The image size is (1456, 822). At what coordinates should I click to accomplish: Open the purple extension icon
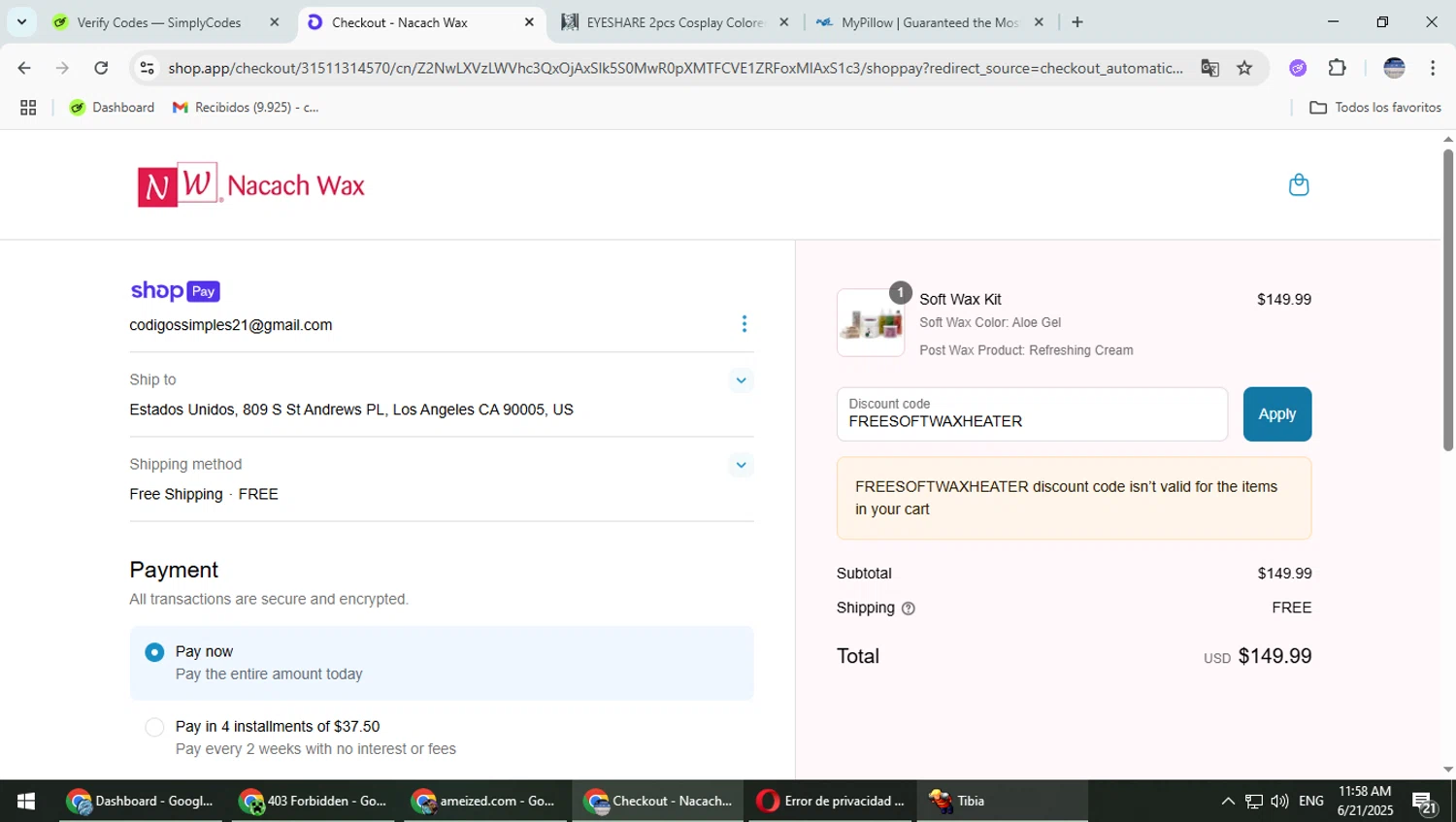(1298, 68)
